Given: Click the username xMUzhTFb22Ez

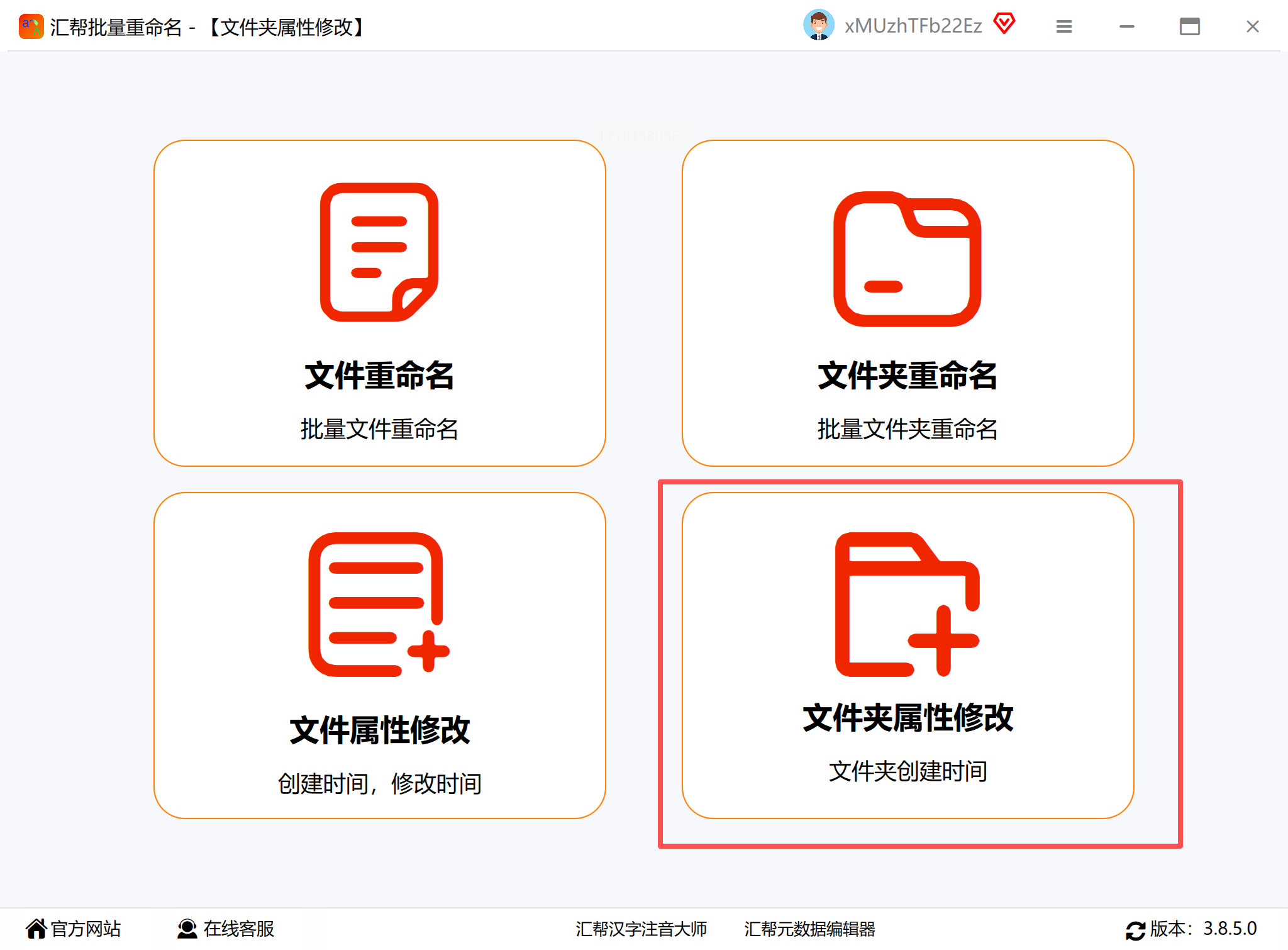Looking at the screenshot, I should [x=913, y=26].
